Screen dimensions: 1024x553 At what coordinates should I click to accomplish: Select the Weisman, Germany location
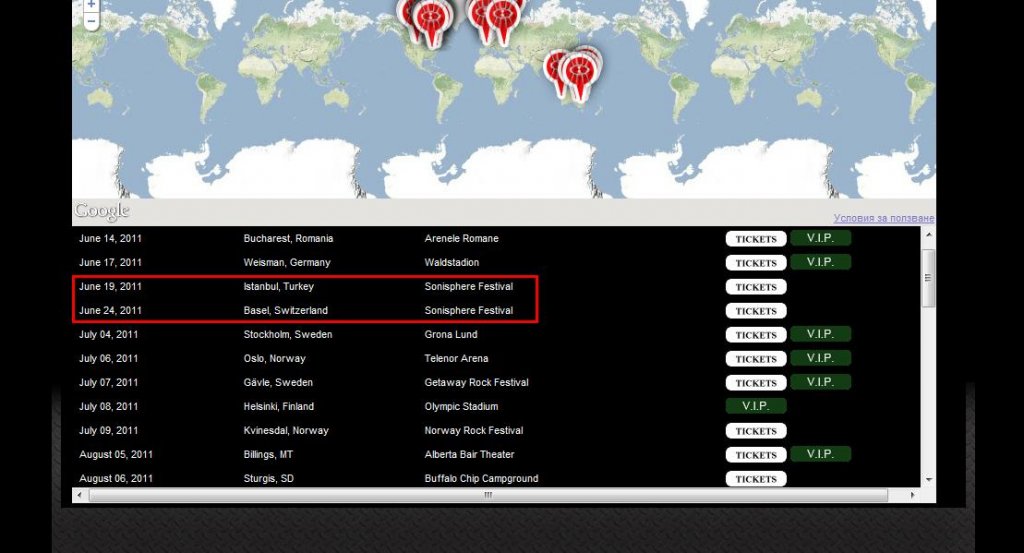(287, 262)
